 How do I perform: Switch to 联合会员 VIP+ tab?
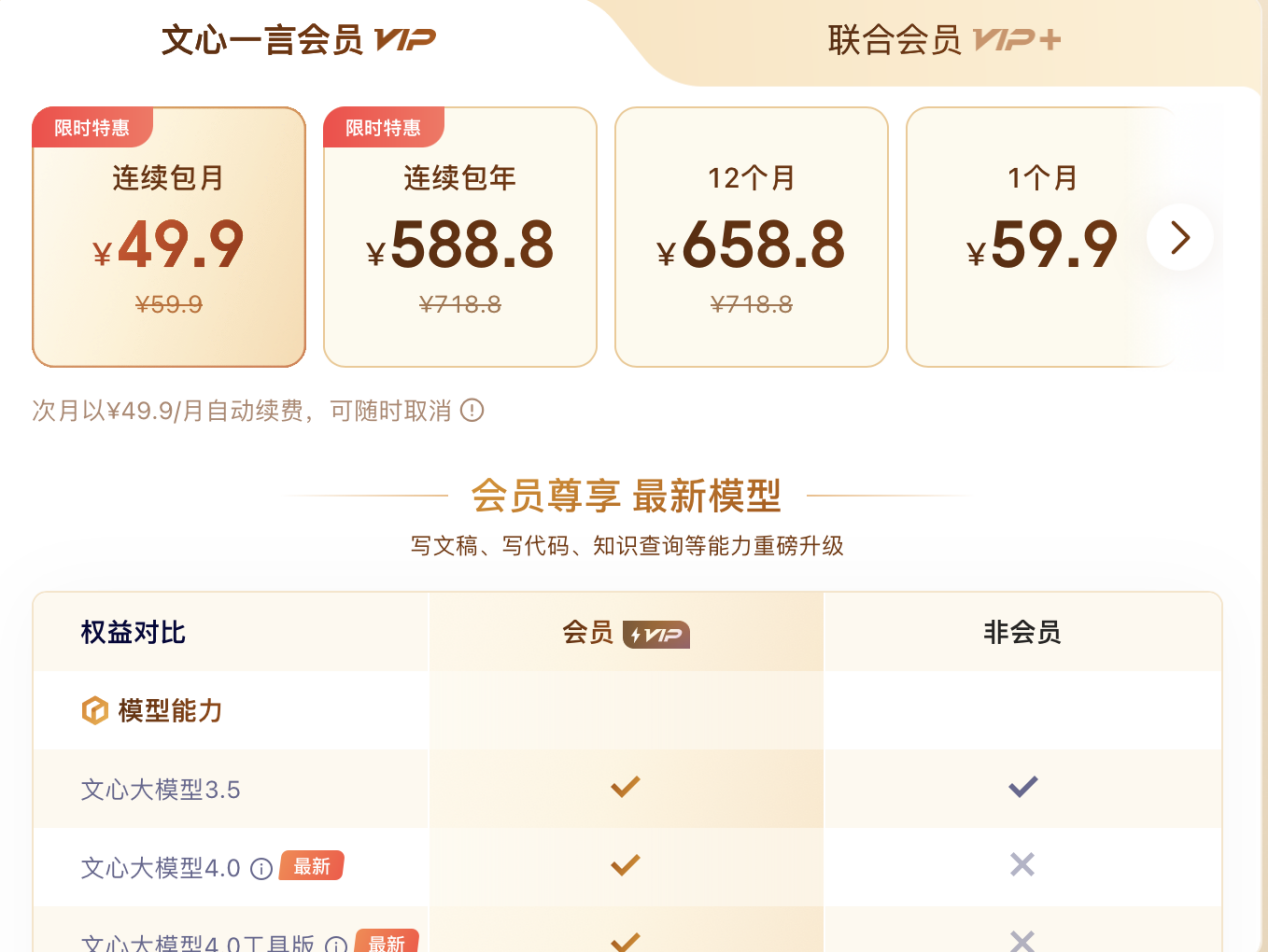coord(945,40)
